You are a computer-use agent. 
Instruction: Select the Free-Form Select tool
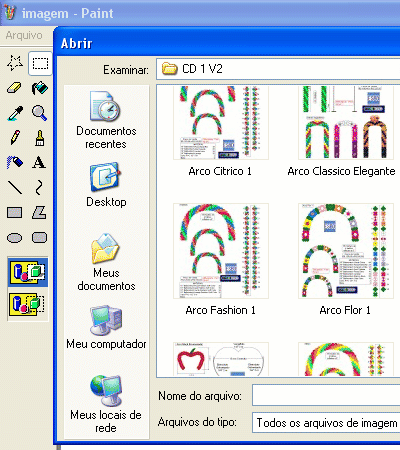15,63
